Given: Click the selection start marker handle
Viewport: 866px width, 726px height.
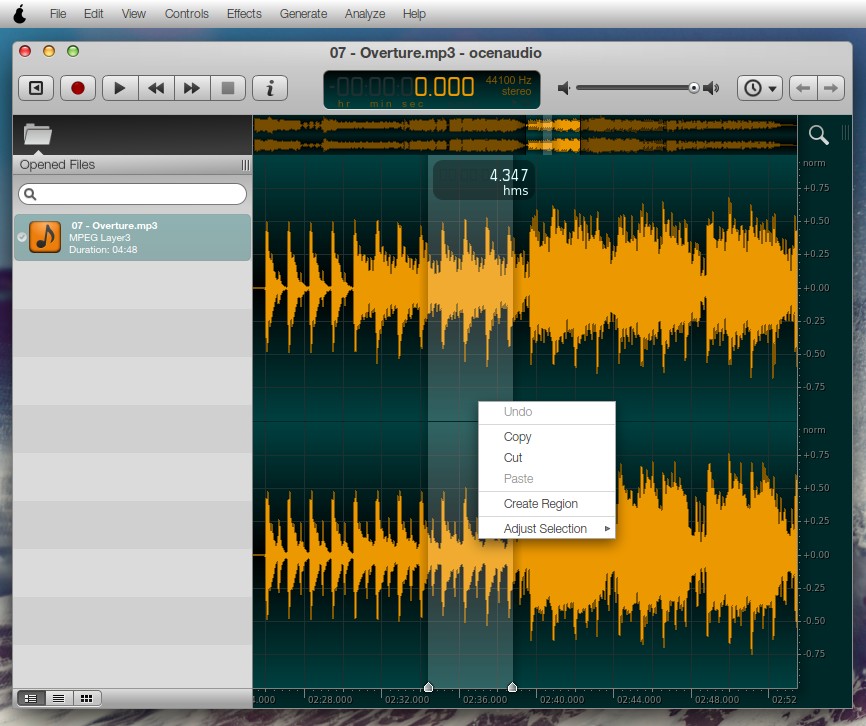Looking at the screenshot, I should coord(428,687).
